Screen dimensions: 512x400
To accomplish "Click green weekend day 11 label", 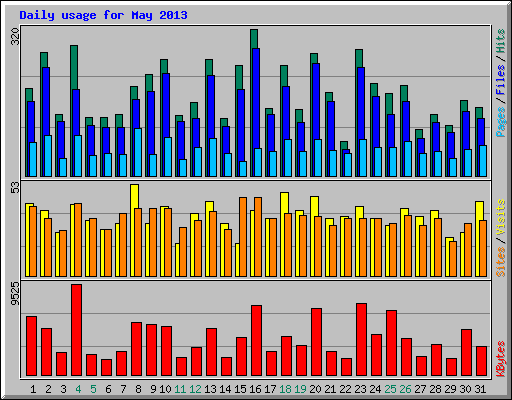I will click(x=180, y=389).
